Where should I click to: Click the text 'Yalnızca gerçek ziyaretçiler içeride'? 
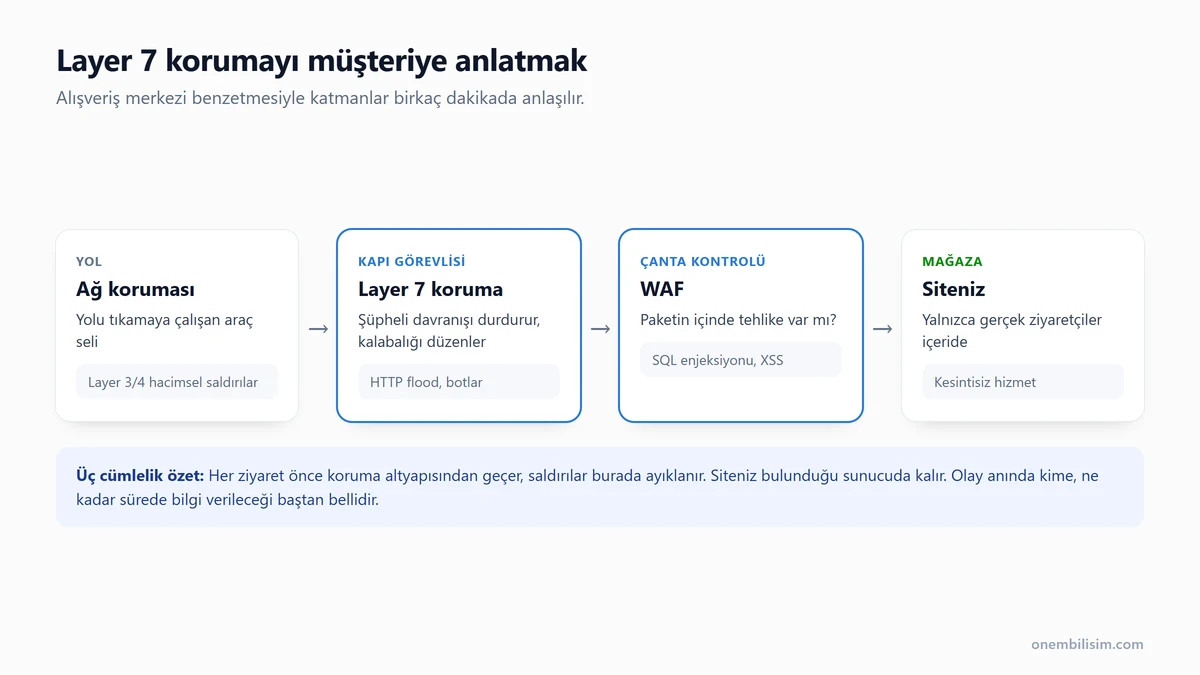click(1012, 331)
